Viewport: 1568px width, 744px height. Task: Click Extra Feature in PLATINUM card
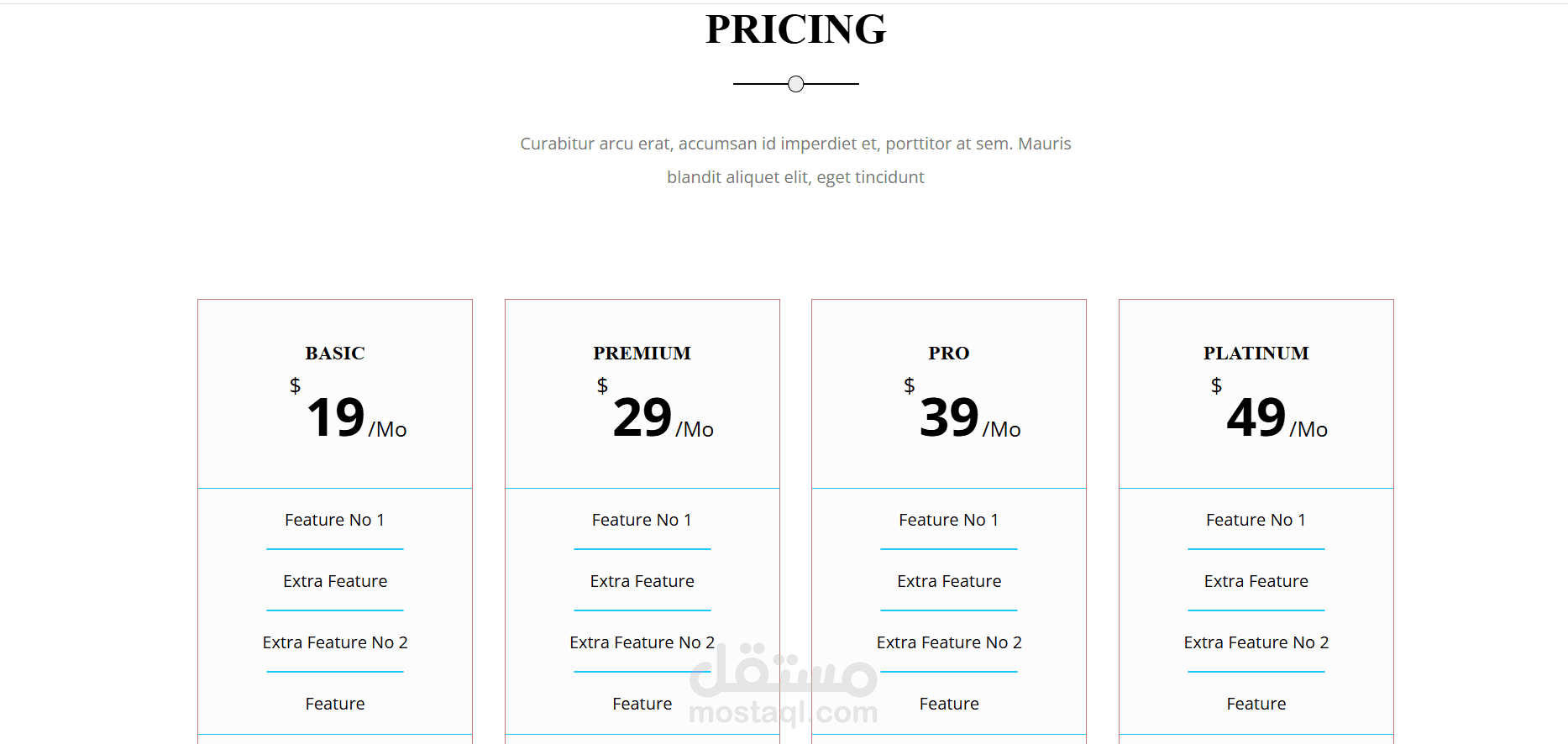(x=1256, y=581)
